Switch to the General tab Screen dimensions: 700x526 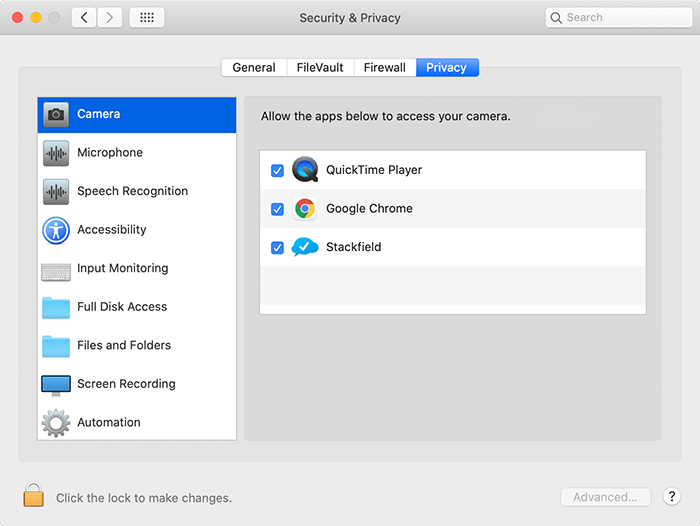pos(254,67)
